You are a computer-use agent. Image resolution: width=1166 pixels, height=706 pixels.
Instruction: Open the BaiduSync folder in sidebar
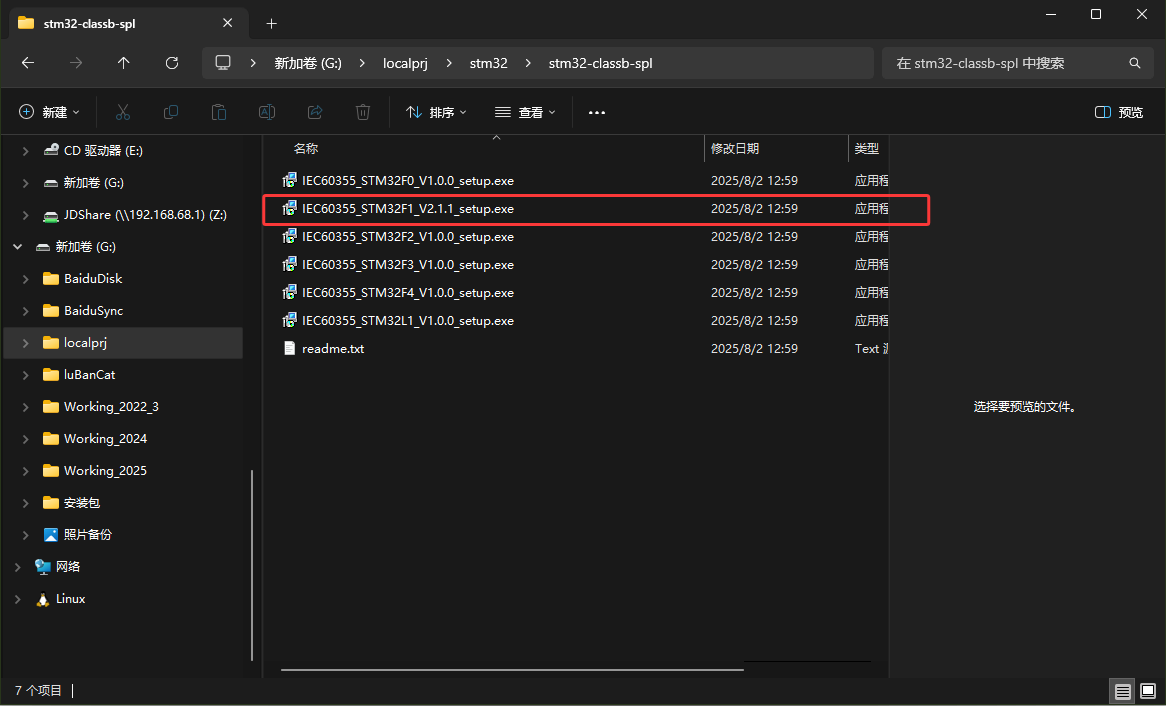93,311
